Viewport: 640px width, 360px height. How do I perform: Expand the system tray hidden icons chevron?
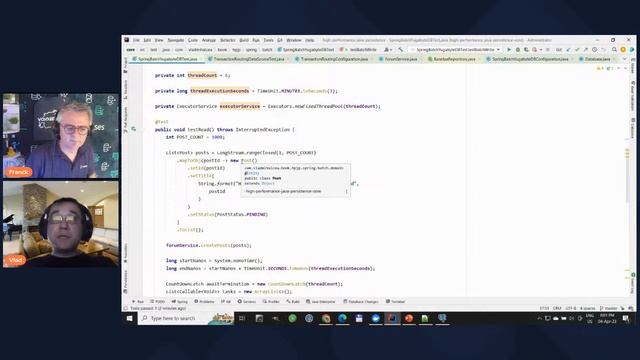click(540, 318)
